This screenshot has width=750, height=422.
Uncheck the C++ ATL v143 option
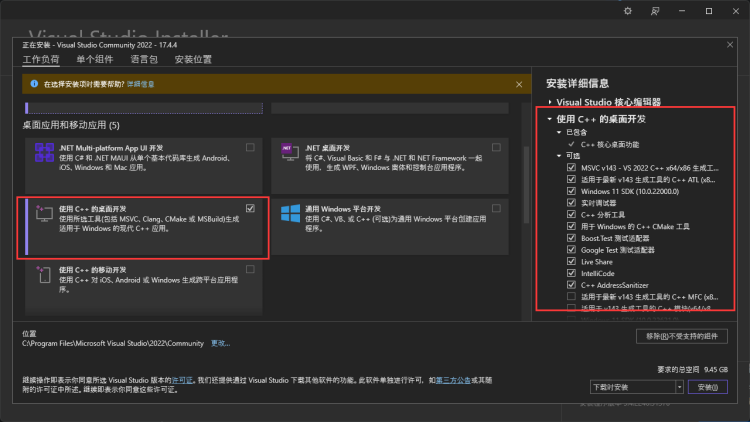coord(571,179)
